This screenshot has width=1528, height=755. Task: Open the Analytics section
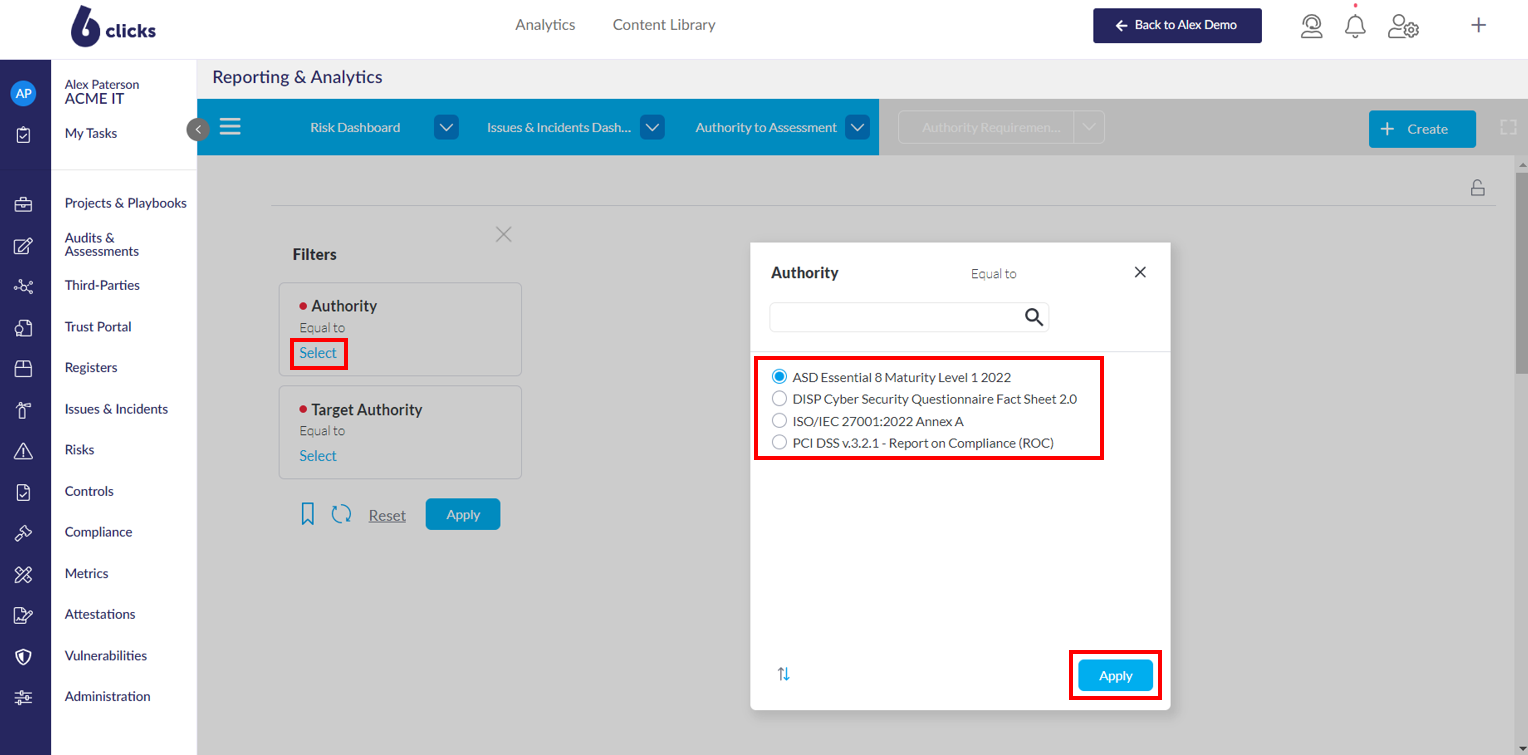[545, 24]
